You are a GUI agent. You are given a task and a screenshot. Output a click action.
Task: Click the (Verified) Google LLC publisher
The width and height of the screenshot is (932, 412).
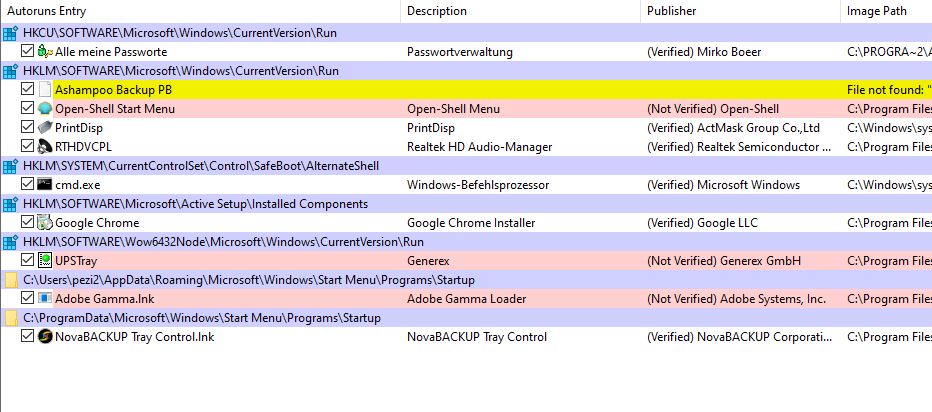(702, 223)
